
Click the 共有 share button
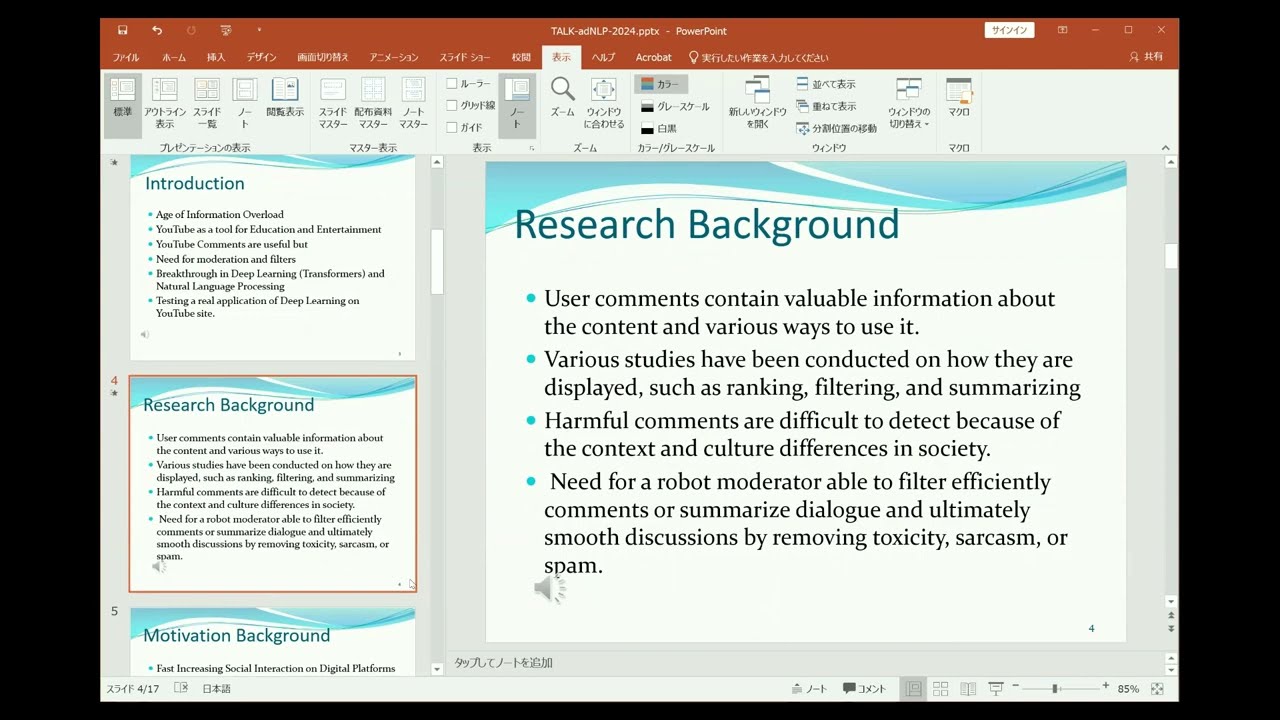[x=1146, y=57]
